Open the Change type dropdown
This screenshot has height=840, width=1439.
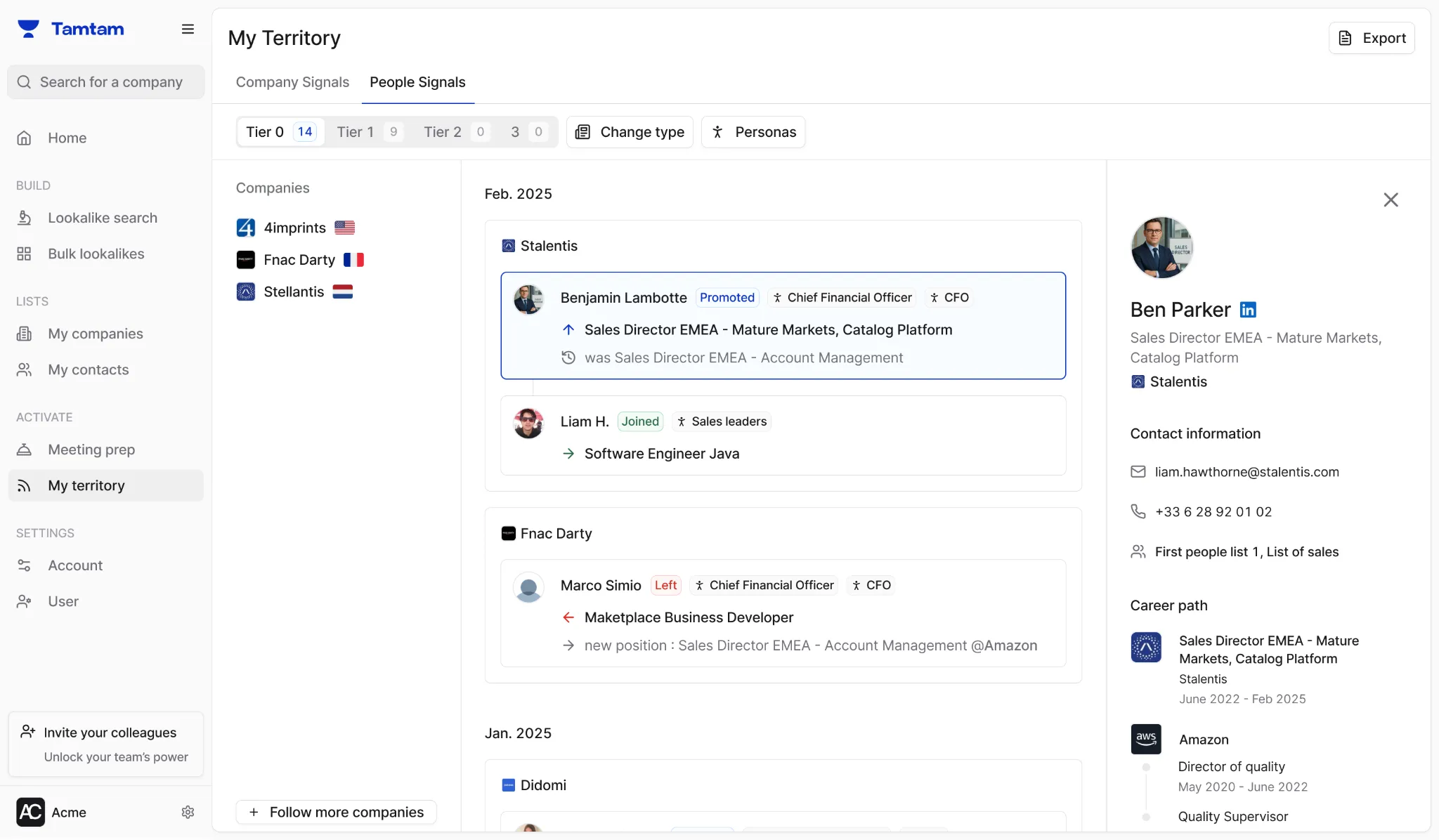click(x=630, y=132)
